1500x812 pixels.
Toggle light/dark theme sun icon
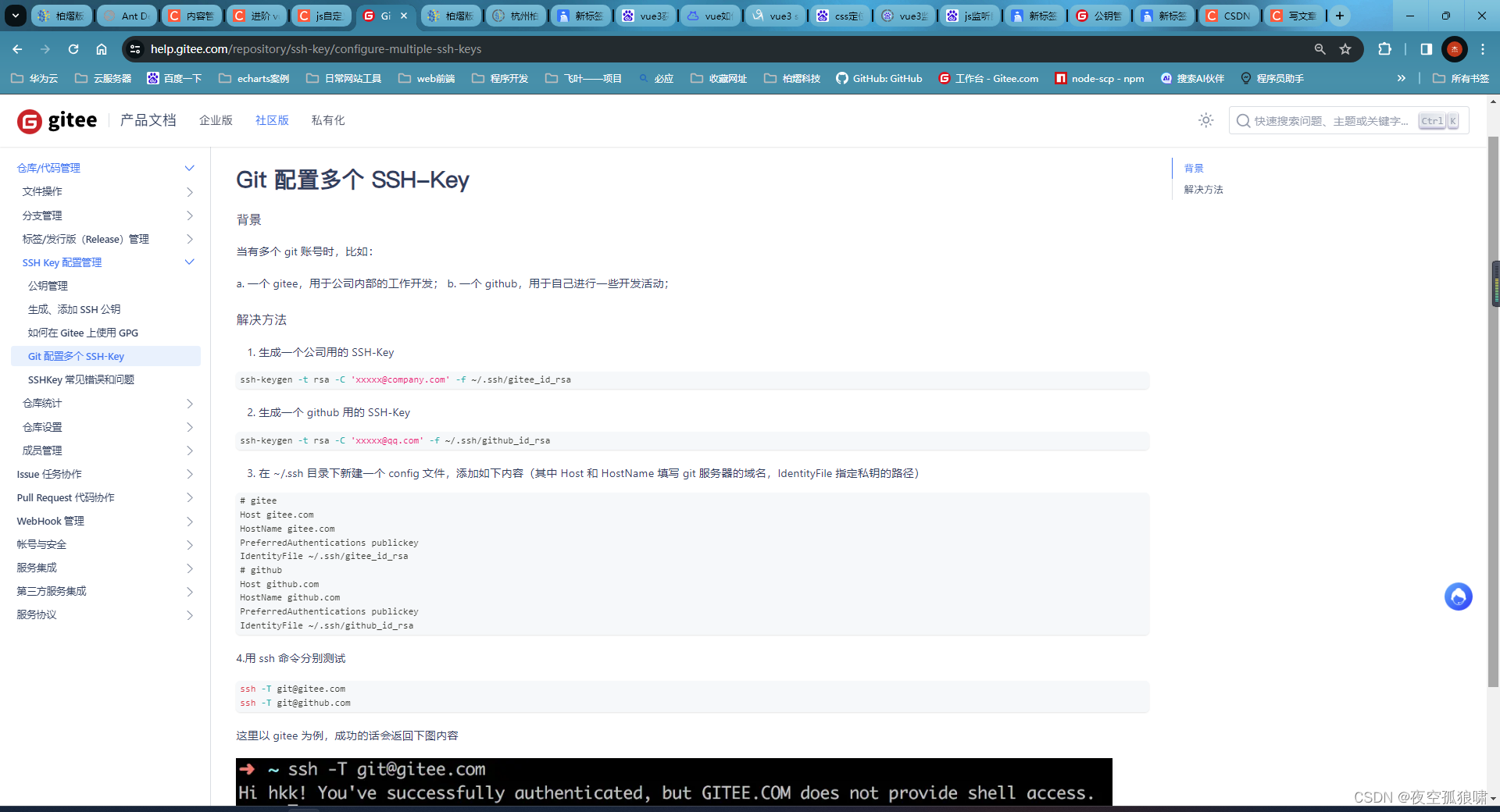pyautogui.click(x=1206, y=120)
